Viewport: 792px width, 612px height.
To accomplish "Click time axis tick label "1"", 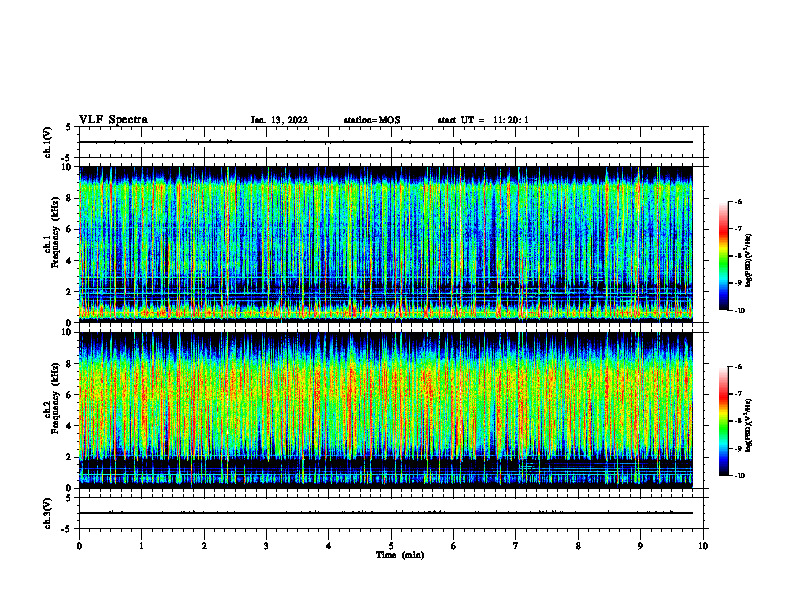I will tap(141, 546).
